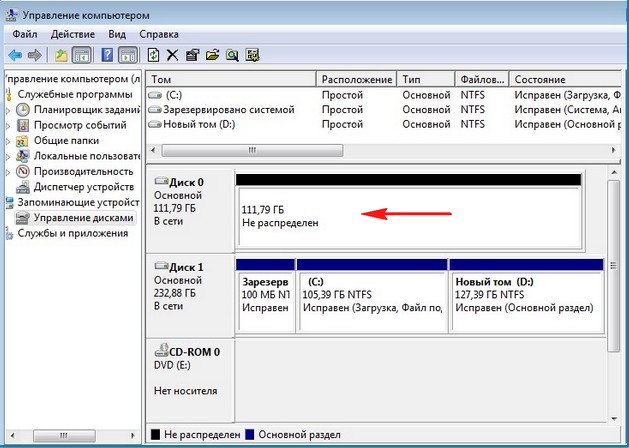Viewport: 629px width, 448px height.
Task: Expand the Планировщик заданий tree node
Action: (x=10, y=110)
